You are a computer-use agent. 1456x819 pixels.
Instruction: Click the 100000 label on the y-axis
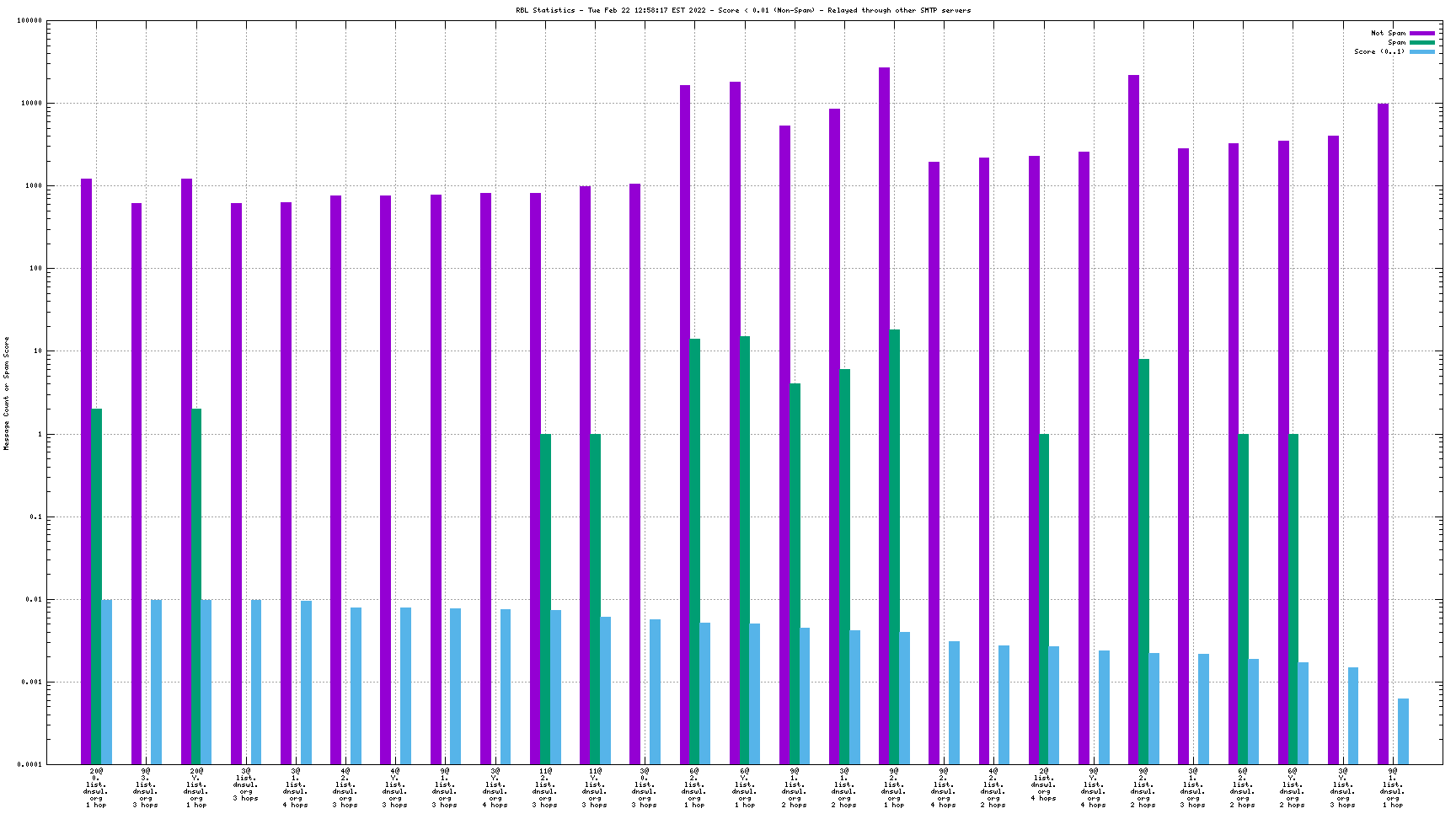pos(29,21)
